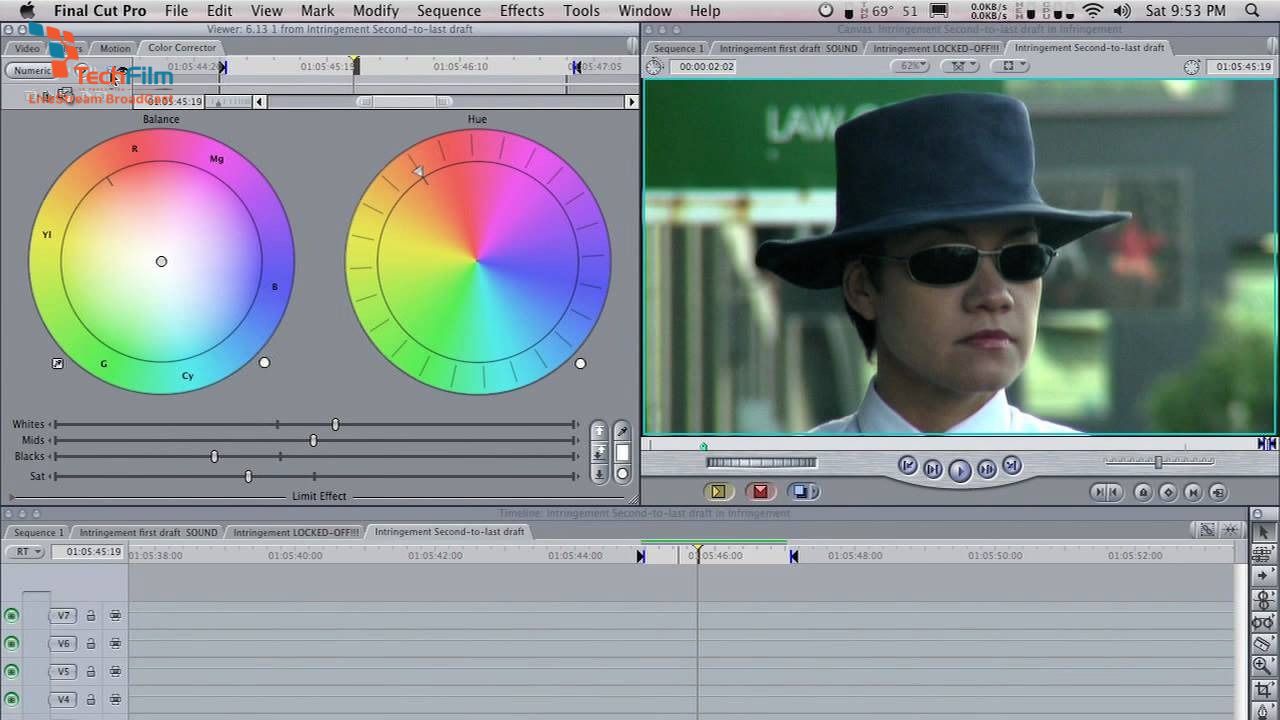
Task: Click Auto White Level button
Action: pos(599,431)
